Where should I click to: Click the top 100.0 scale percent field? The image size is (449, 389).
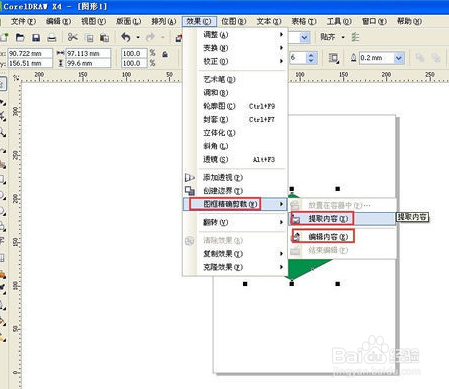tap(134, 53)
